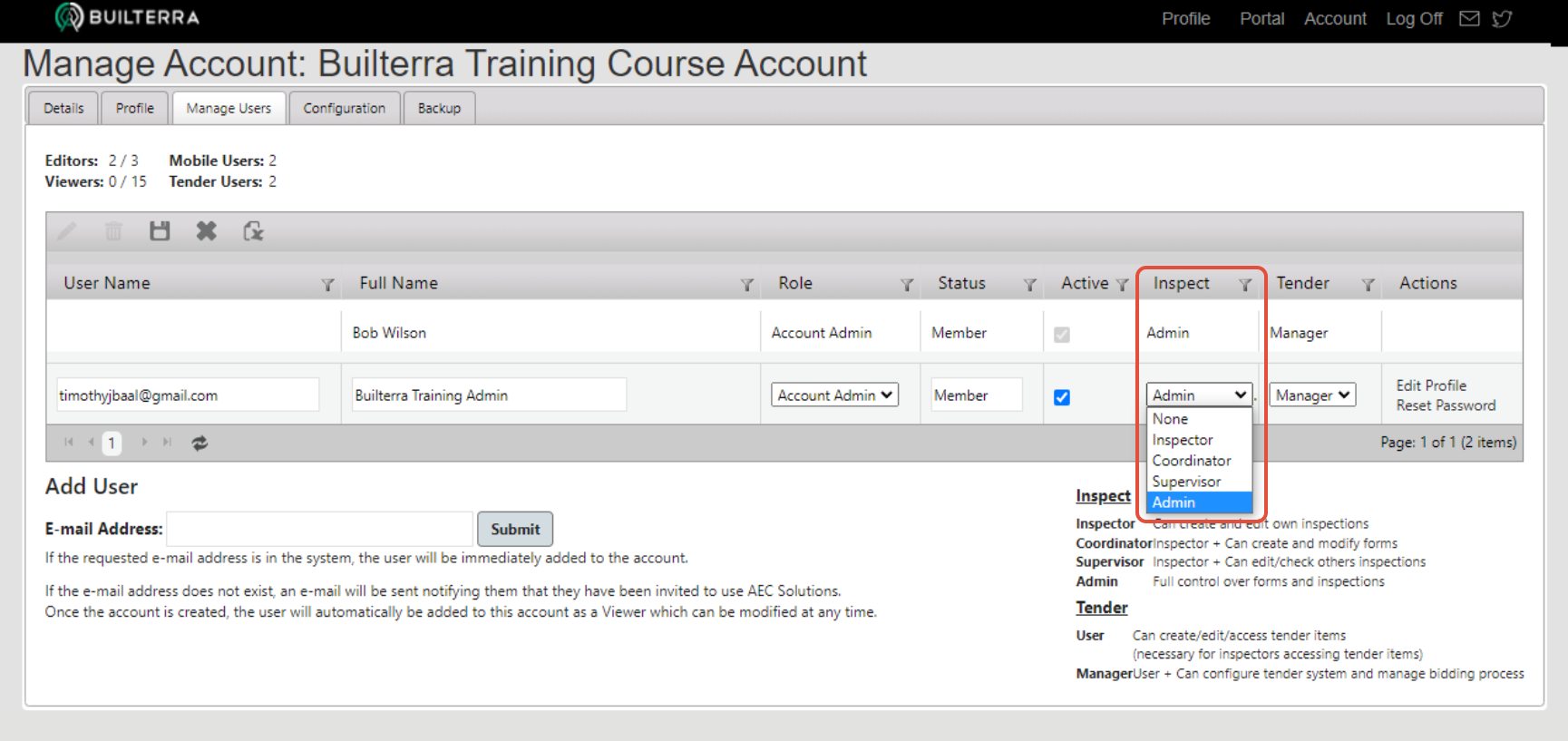Click the Member status field
1568x741 pixels.
tap(977, 395)
